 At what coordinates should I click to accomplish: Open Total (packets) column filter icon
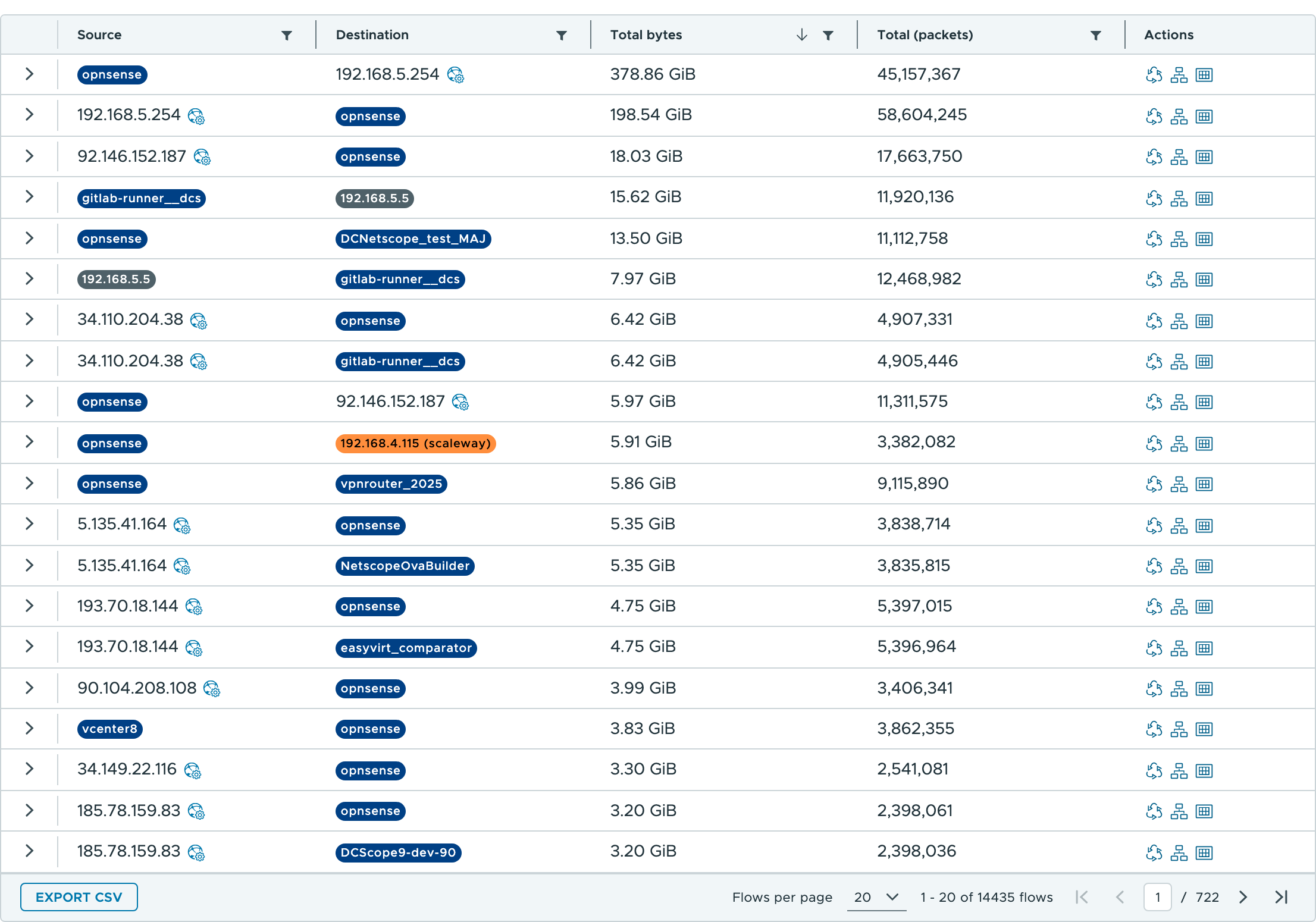pos(1095,36)
